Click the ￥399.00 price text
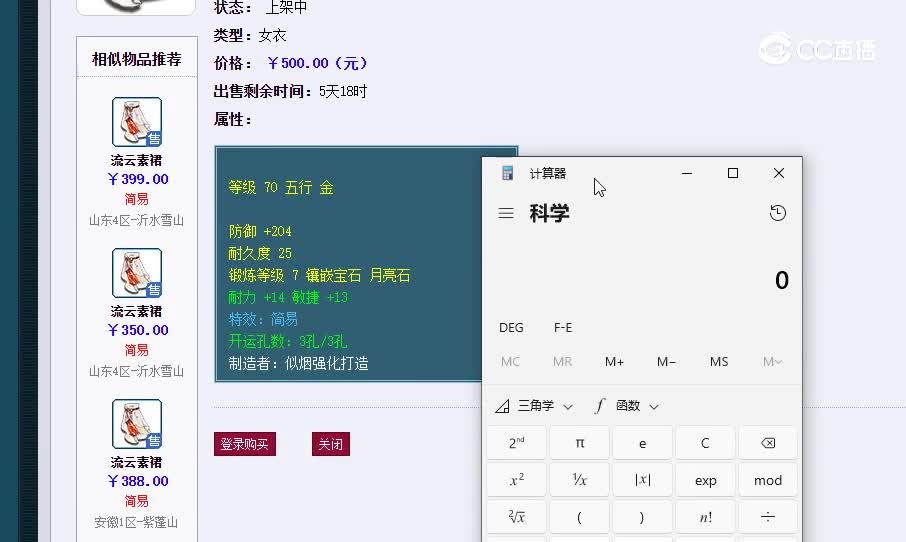 [138, 179]
